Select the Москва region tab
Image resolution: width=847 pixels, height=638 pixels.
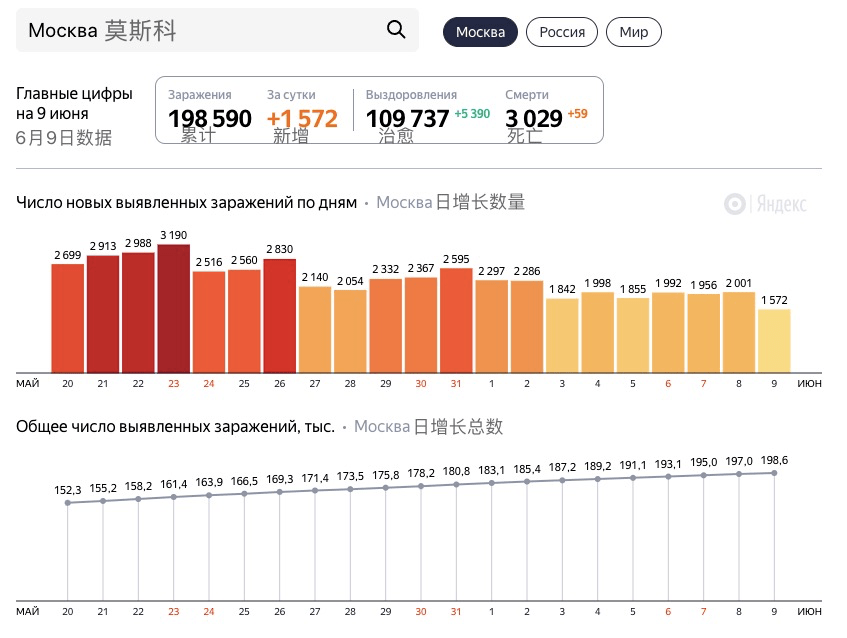(x=480, y=32)
